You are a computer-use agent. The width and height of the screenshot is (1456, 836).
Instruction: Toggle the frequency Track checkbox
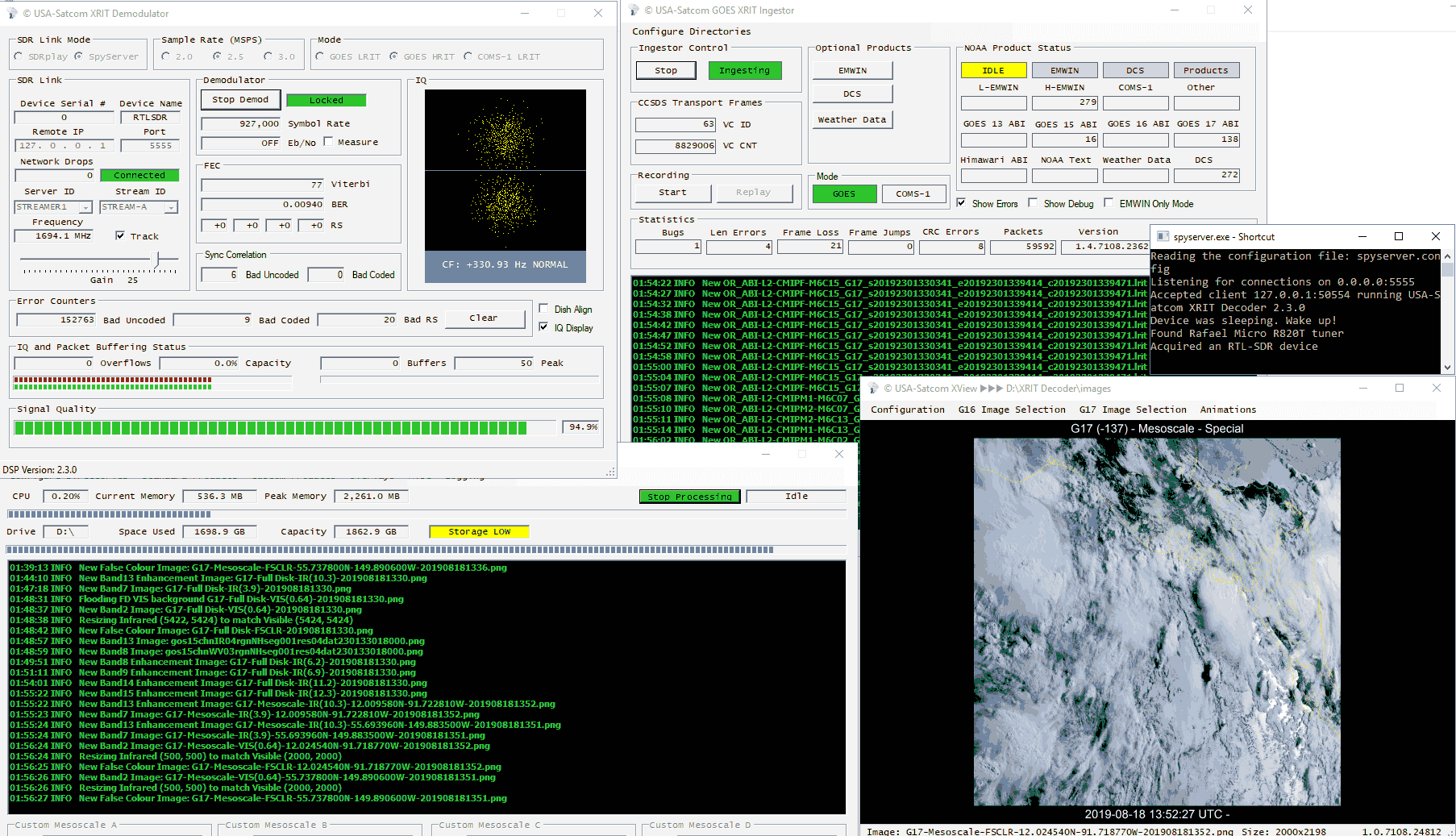point(120,235)
